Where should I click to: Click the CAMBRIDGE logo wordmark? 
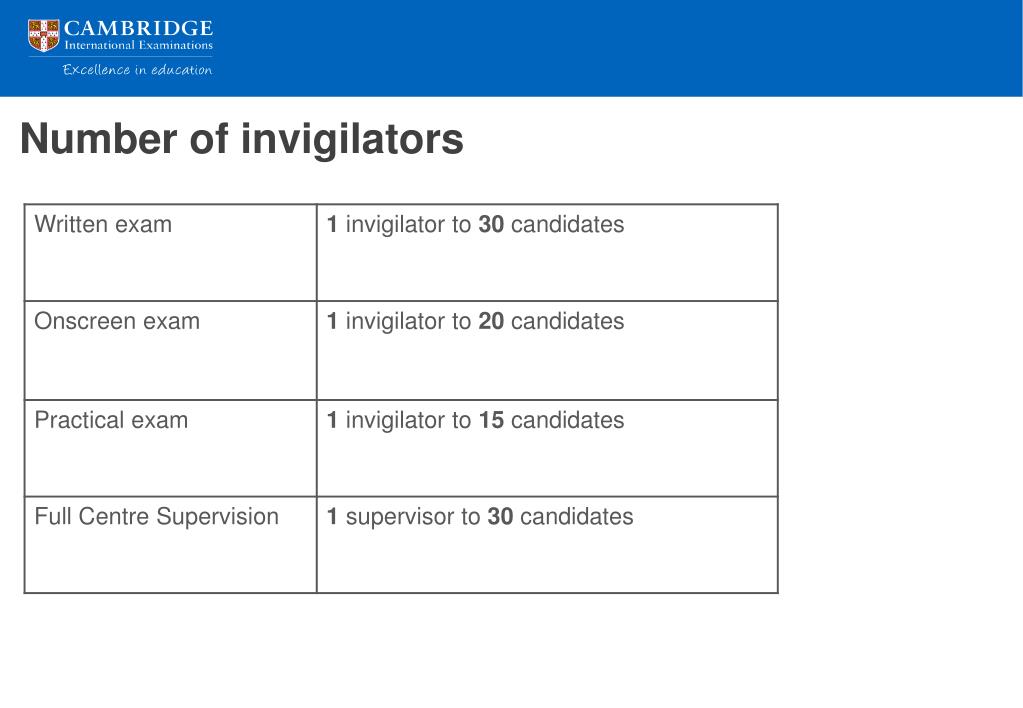(x=138, y=28)
